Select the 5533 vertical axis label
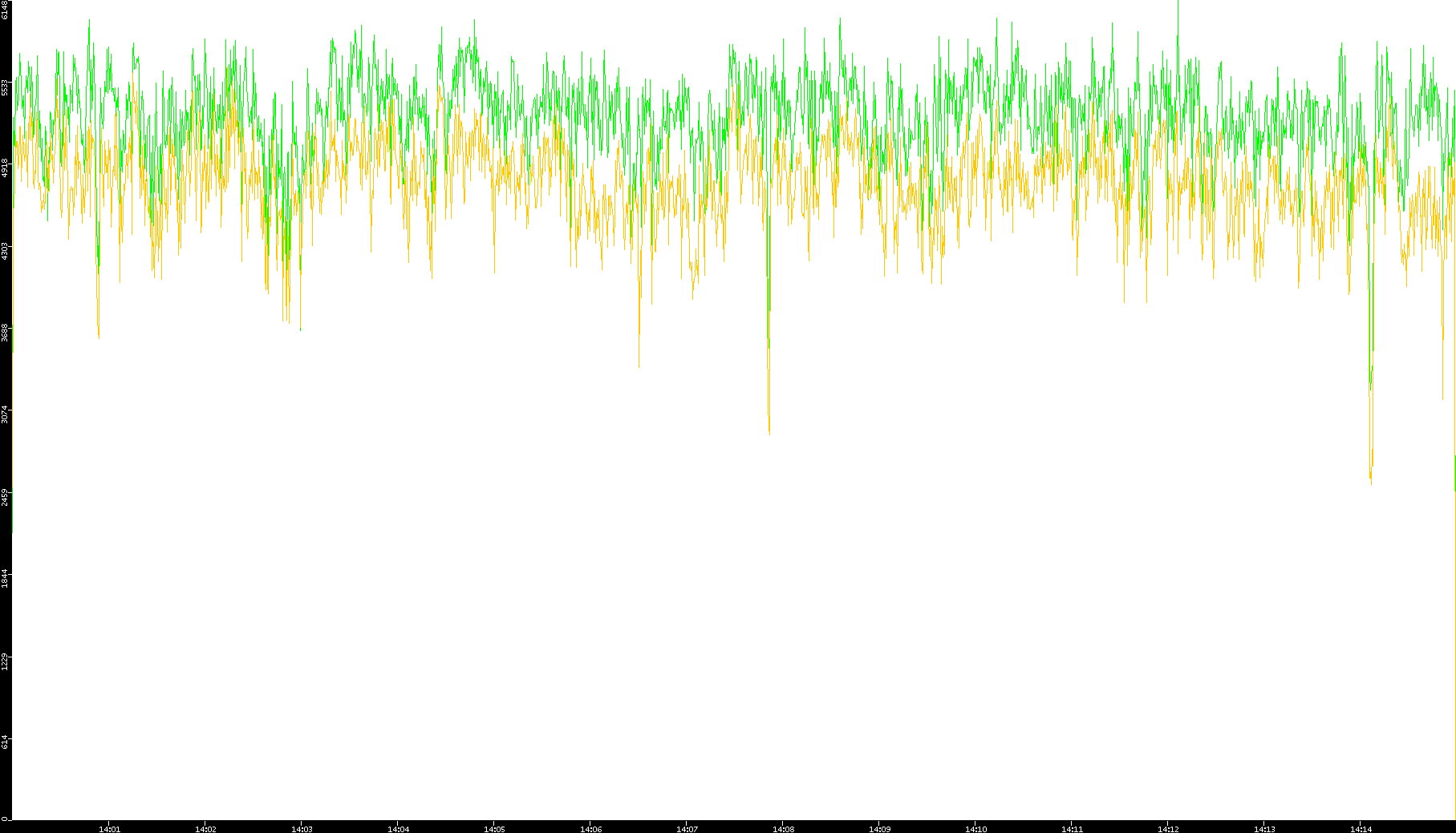This screenshot has height=833, width=1456. coord(5,87)
